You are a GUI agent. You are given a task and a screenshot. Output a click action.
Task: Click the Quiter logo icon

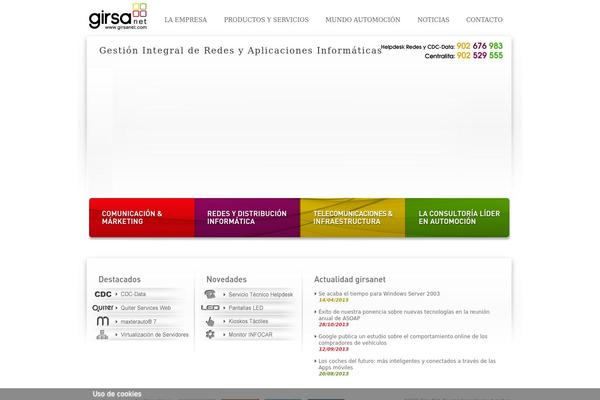coord(103,308)
